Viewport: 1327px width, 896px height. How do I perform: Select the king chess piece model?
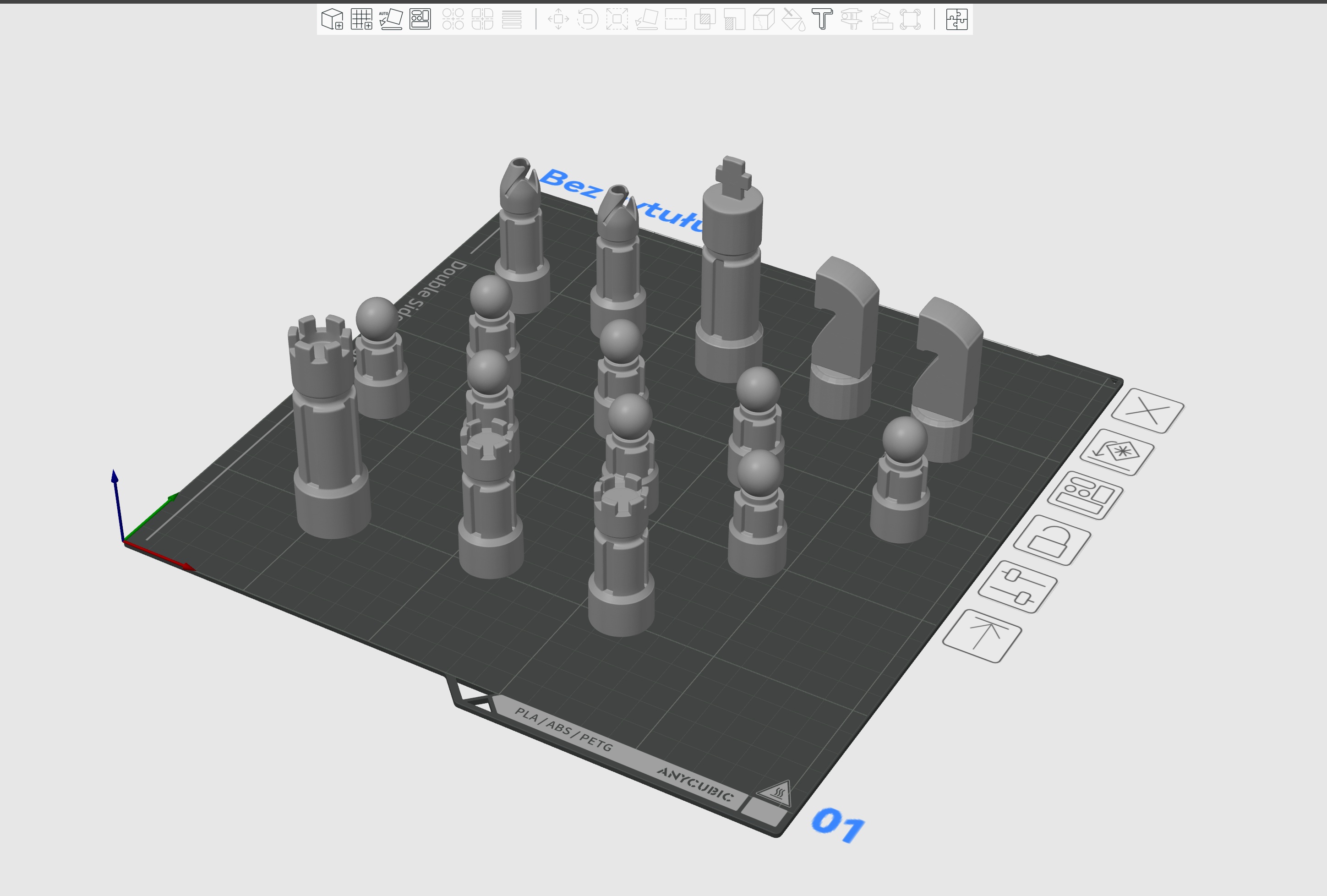[731, 269]
